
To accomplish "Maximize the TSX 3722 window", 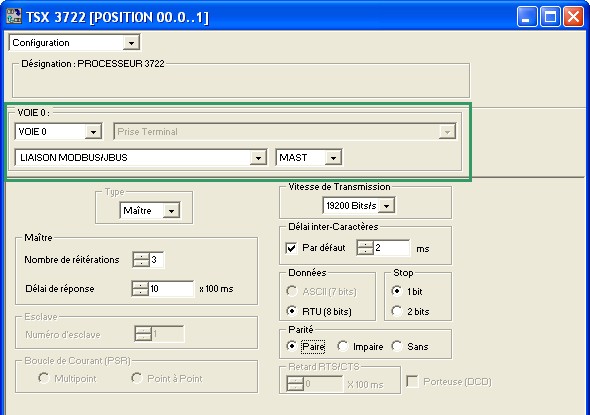I will [550, 17].
